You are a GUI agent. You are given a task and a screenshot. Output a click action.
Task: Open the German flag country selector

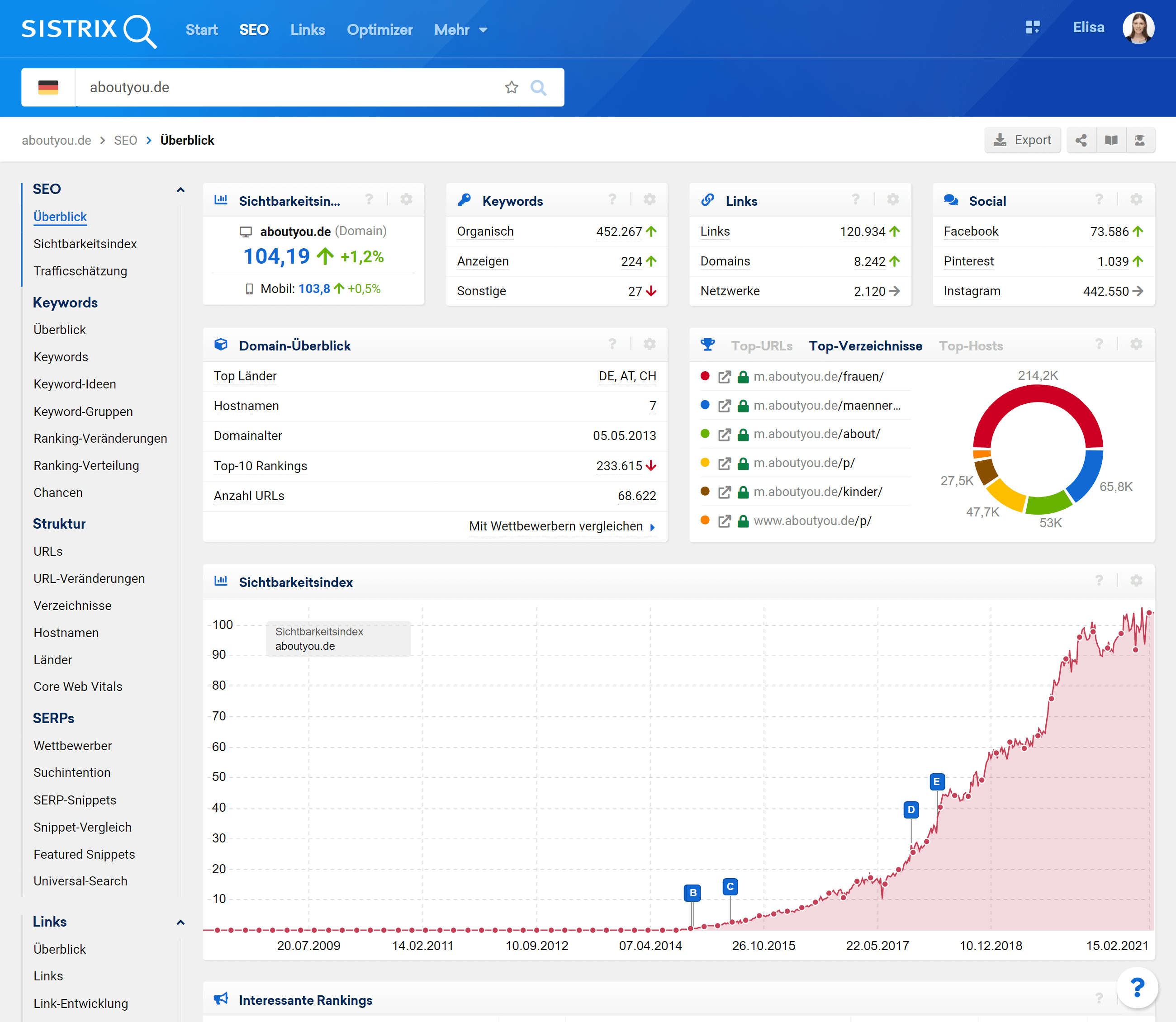click(48, 87)
